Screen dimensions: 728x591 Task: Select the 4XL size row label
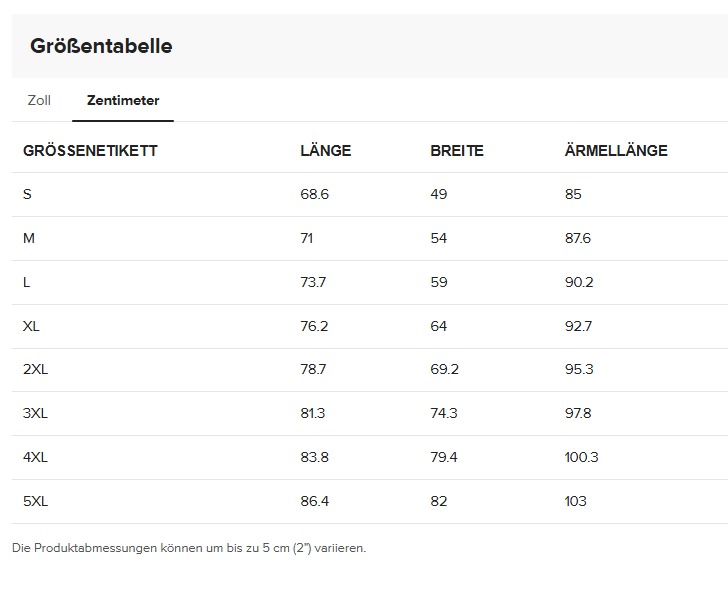click(35, 457)
